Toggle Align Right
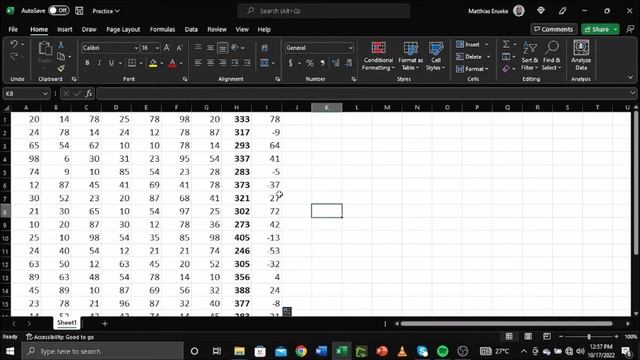Screen dimensions: 640x360 coord(222,62)
